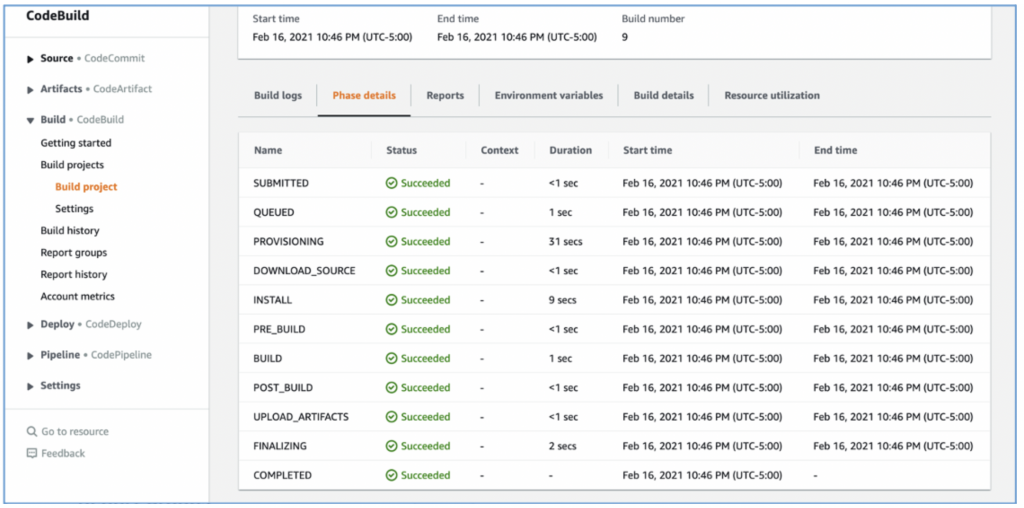Open the Reports tab

tap(445, 95)
